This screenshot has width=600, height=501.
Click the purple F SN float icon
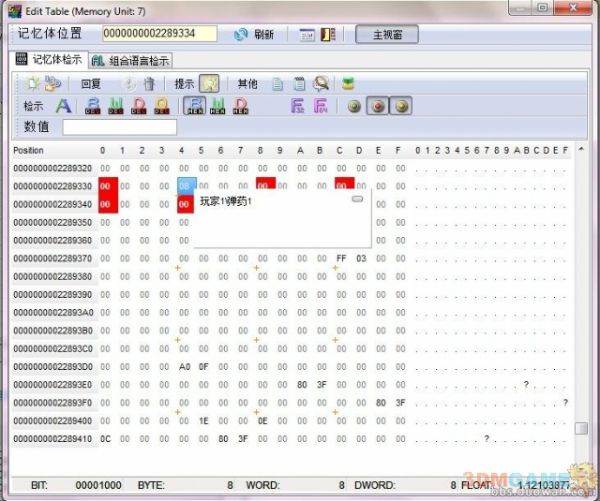(298, 105)
